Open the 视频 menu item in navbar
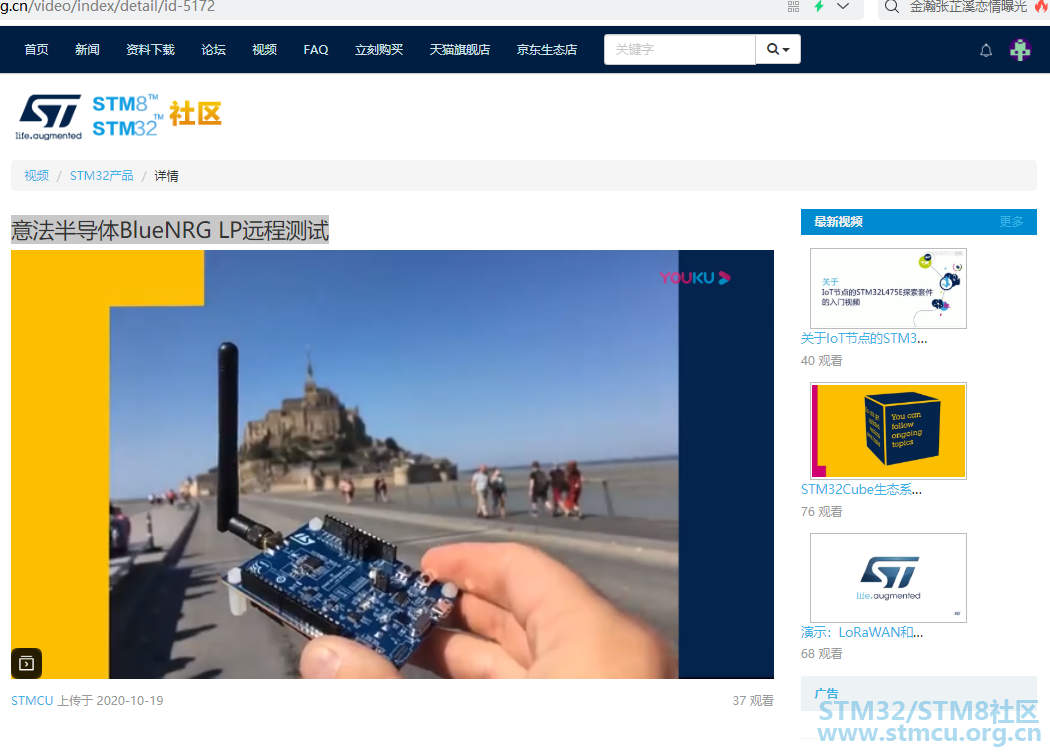Screen dimensions: 1050x756 (x=264, y=50)
